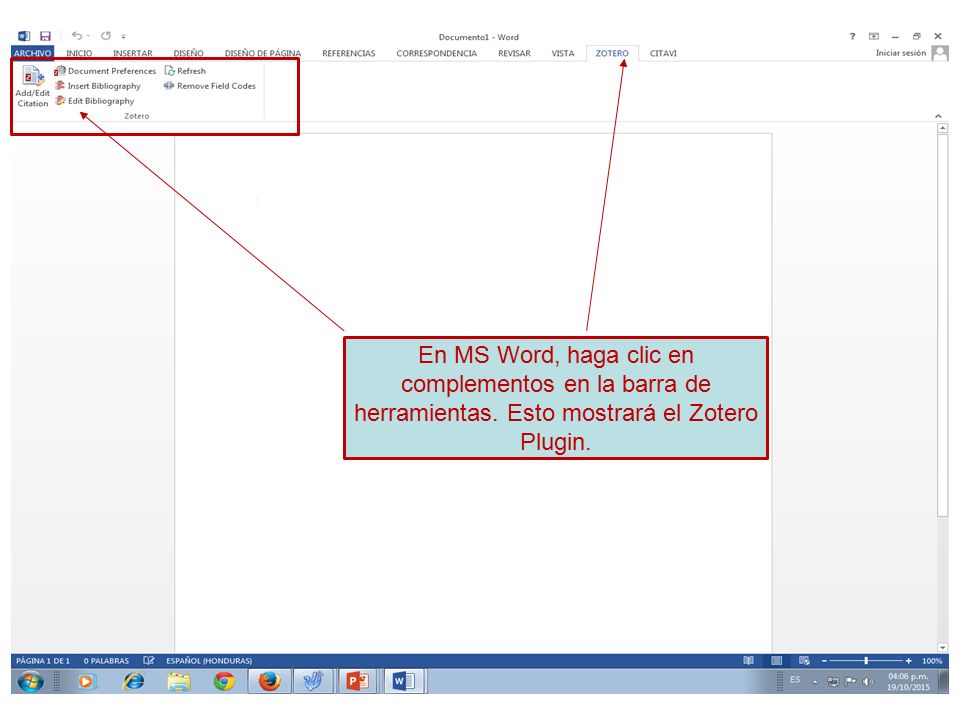The width and height of the screenshot is (960, 720).
Task: Open the proofing check icon in the status bar
Action: tap(149, 661)
